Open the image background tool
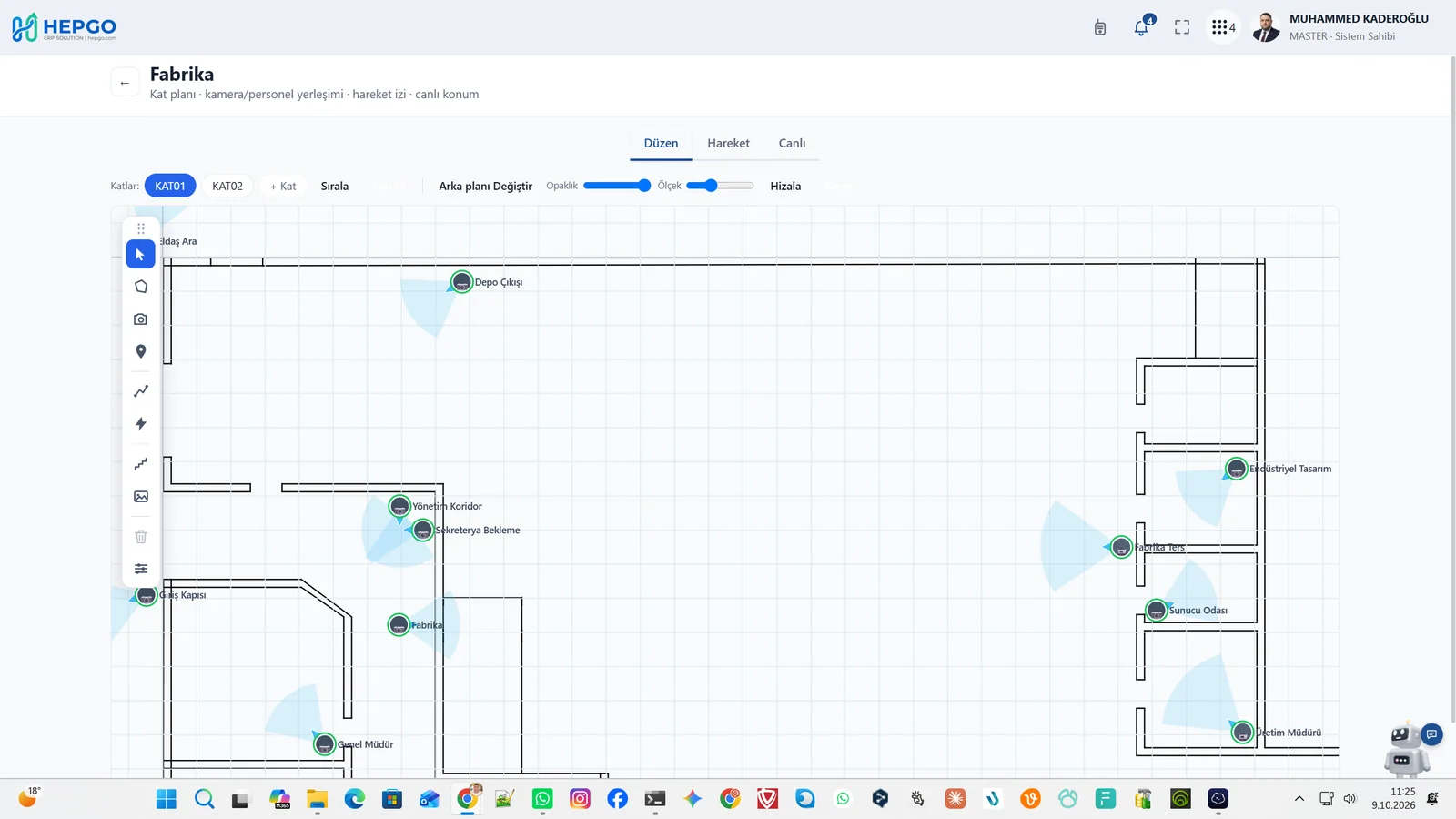 [x=140, y=497]
